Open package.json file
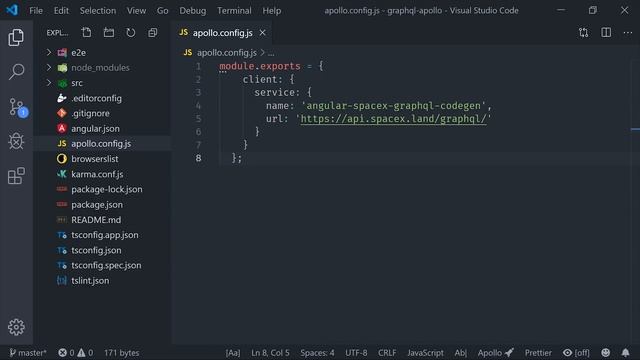 tap(97, 204)
